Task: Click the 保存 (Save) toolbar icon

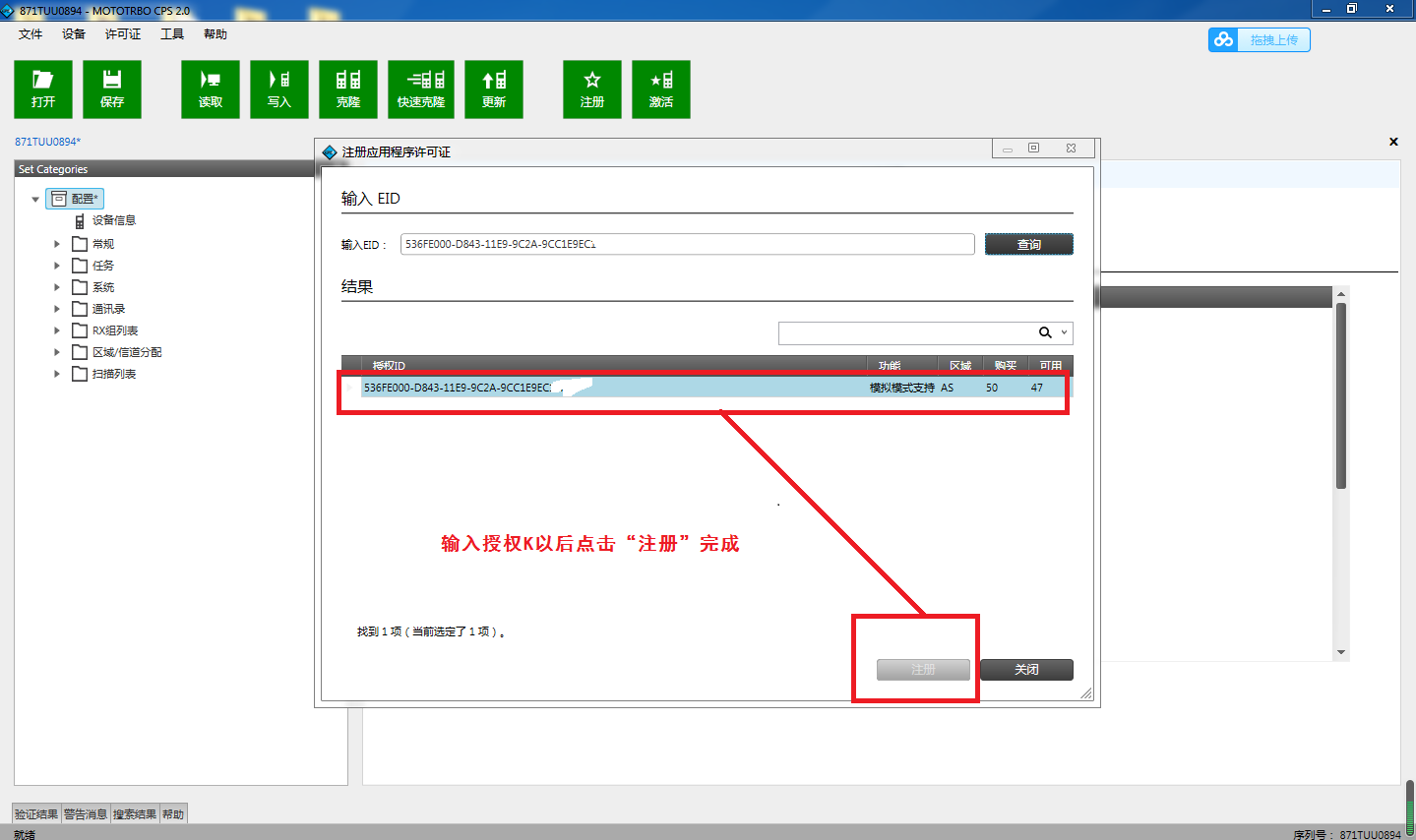Action: click(x=112, y=90)
